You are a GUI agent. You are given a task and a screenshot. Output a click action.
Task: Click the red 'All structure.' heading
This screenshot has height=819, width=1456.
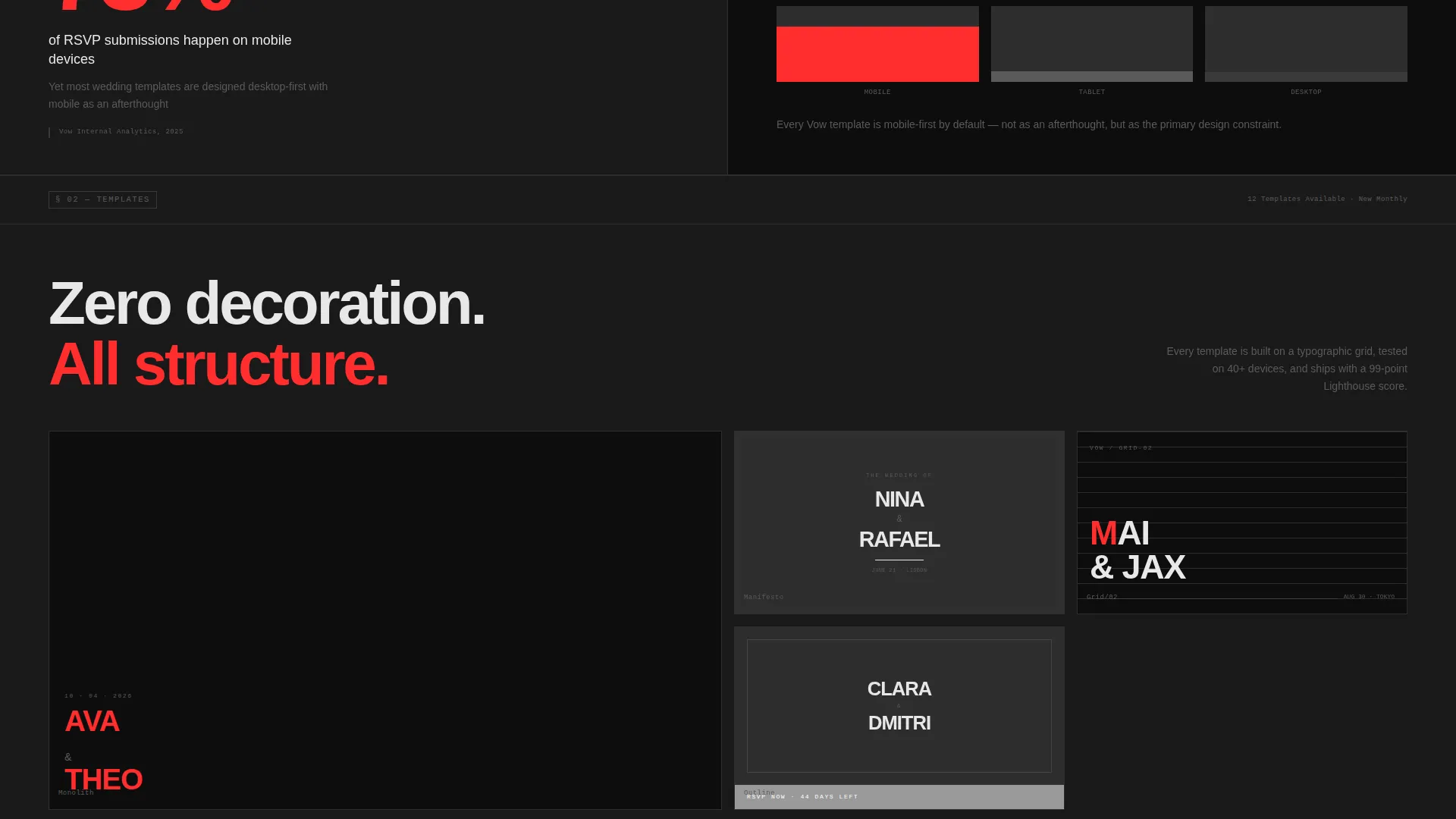219,364
